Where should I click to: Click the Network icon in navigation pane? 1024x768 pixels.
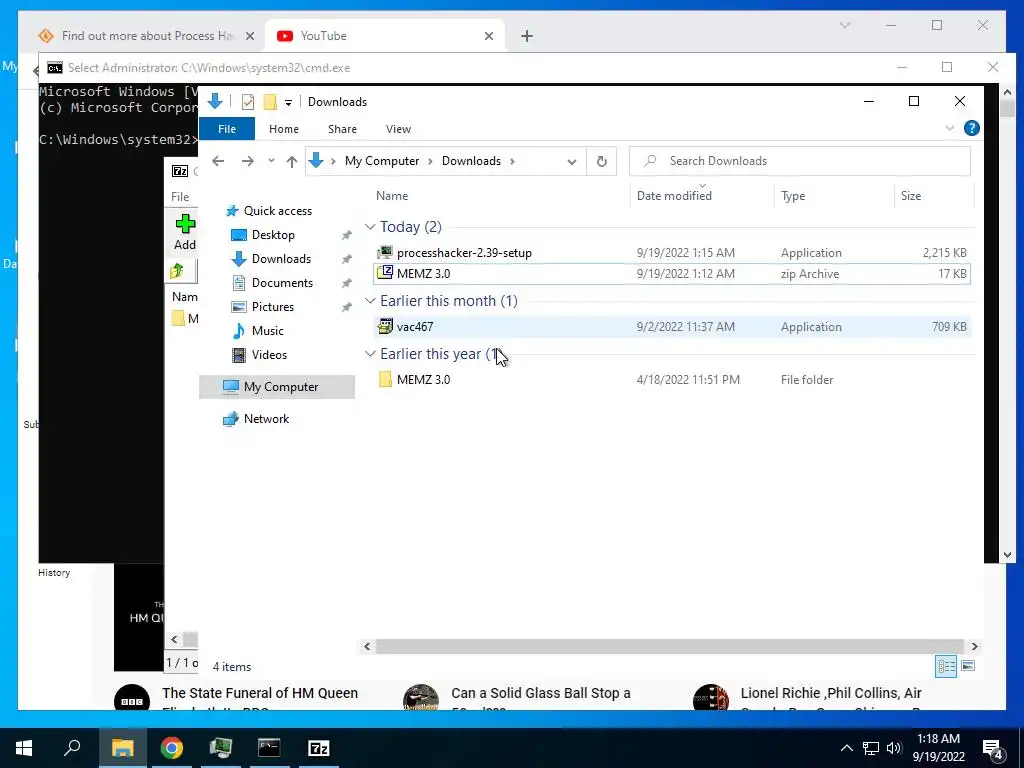[x=231, y=419]
